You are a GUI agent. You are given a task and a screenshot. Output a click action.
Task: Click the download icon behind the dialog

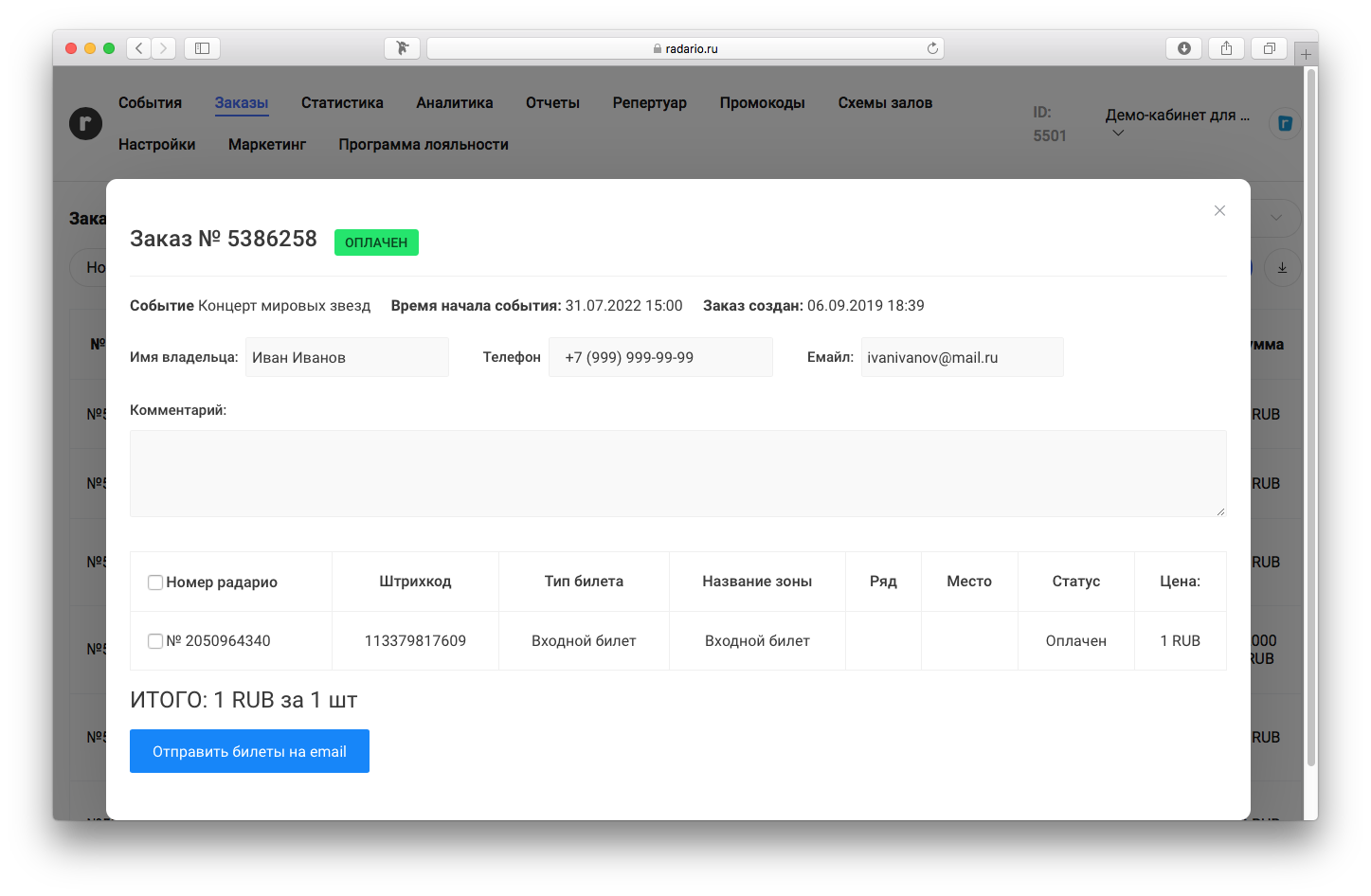(1282, 268)
